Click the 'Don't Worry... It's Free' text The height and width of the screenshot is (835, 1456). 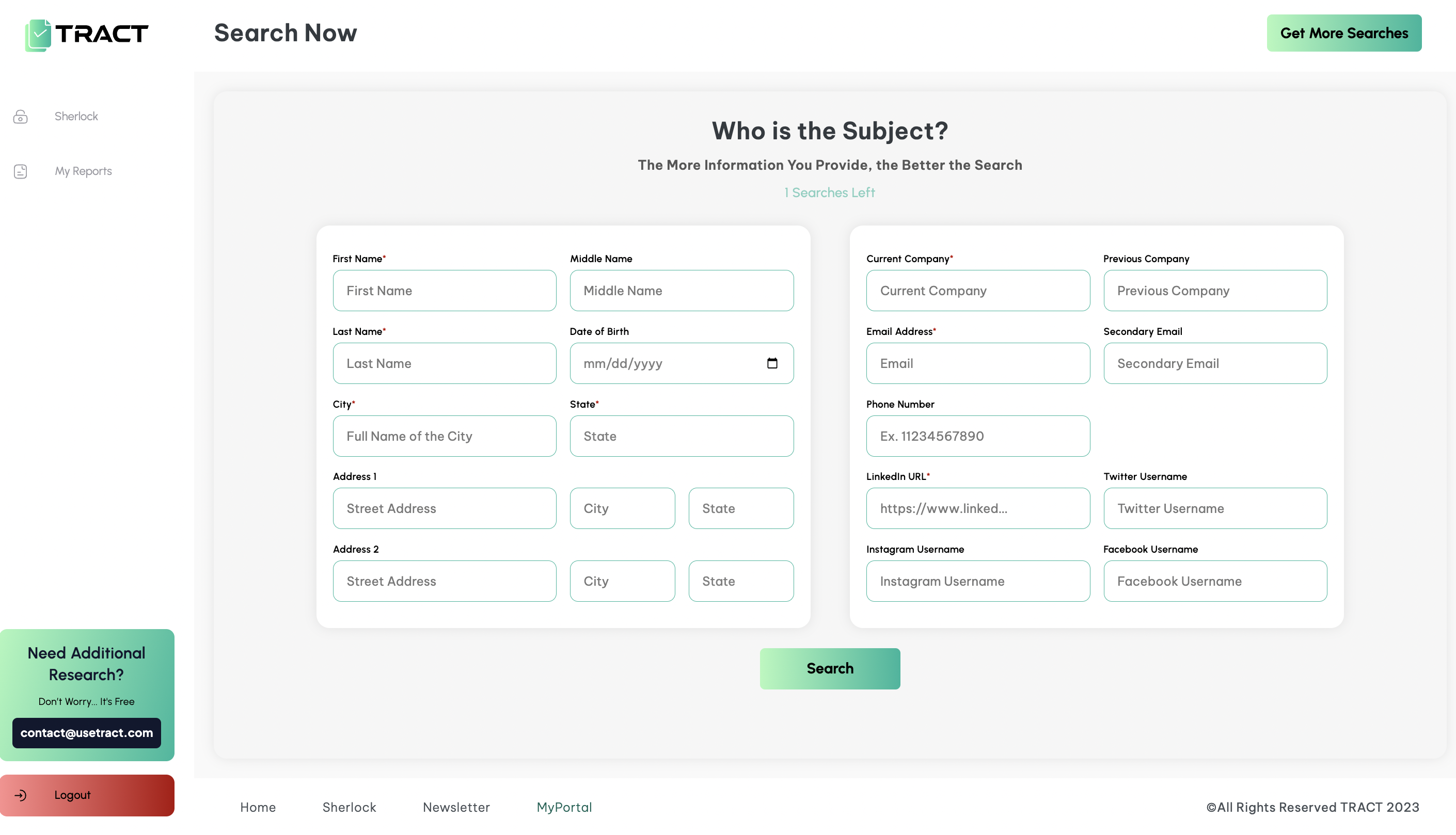click(x=87, y=701)
